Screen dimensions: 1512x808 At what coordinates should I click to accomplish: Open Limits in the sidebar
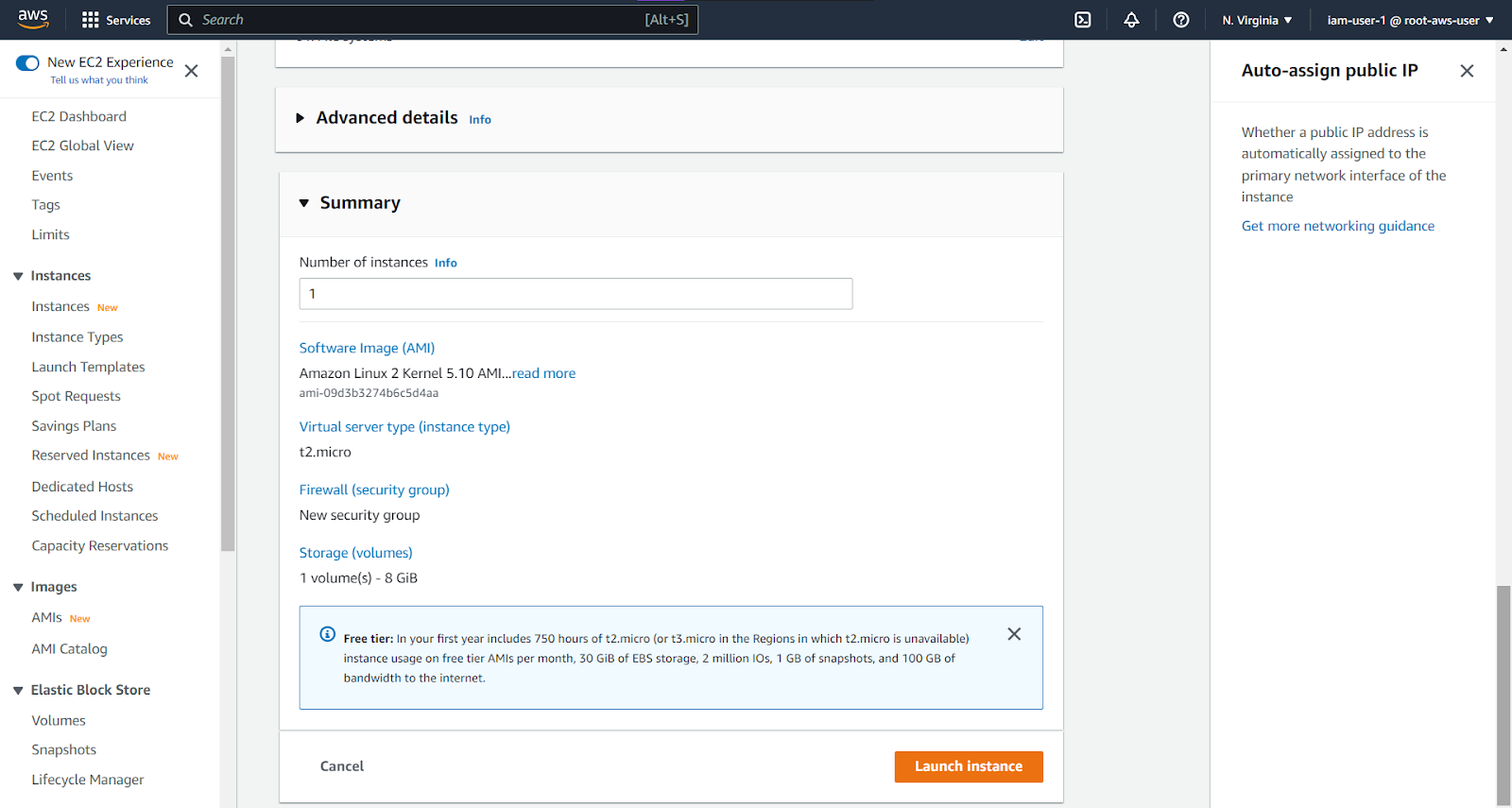pyautogui.click(x=50, y=234)
